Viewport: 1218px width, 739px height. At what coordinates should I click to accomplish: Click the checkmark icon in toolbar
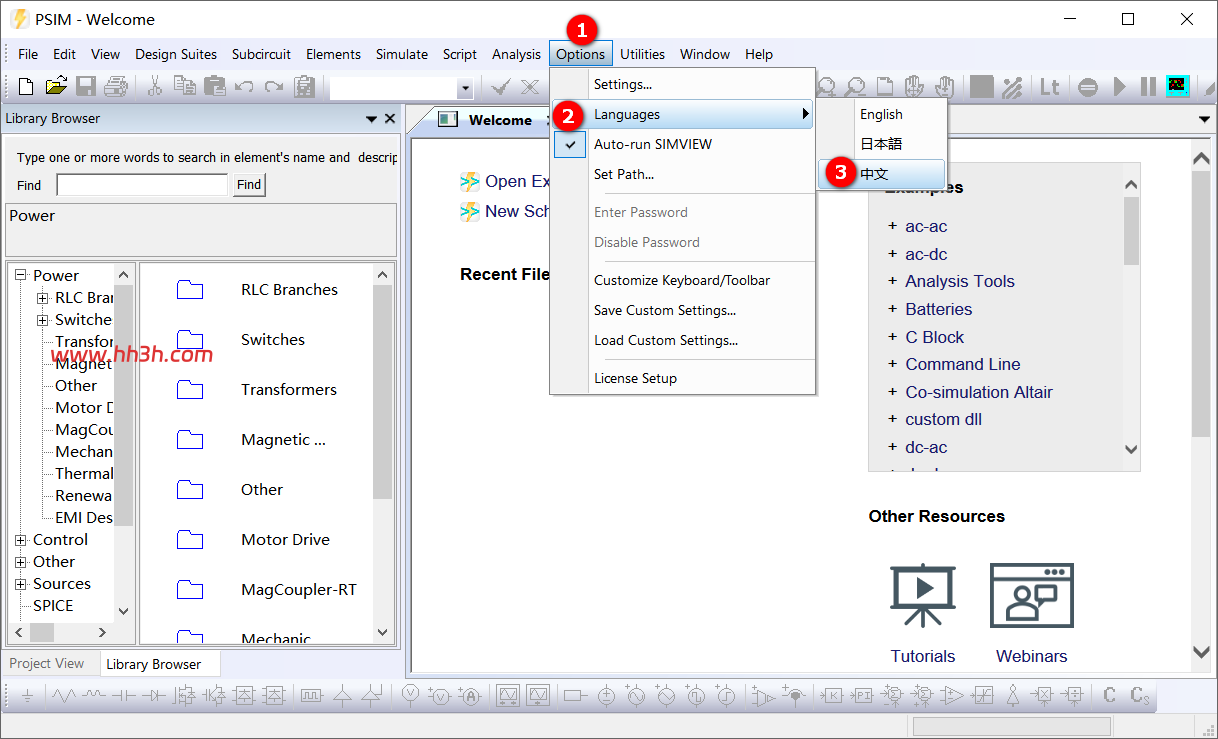coord(501,87)
